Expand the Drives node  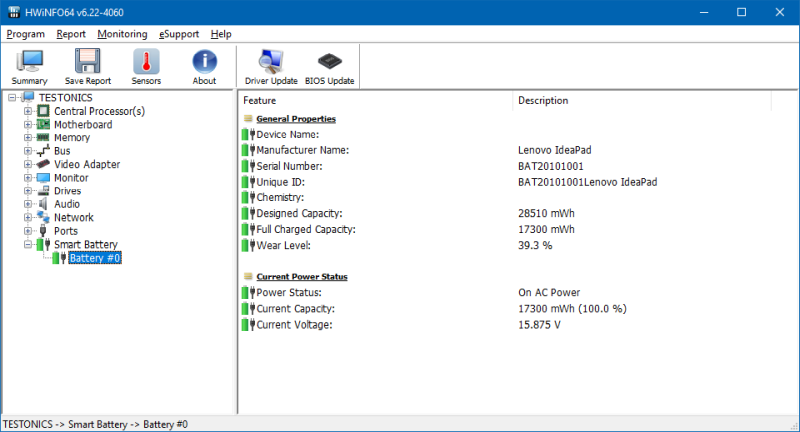28,191
